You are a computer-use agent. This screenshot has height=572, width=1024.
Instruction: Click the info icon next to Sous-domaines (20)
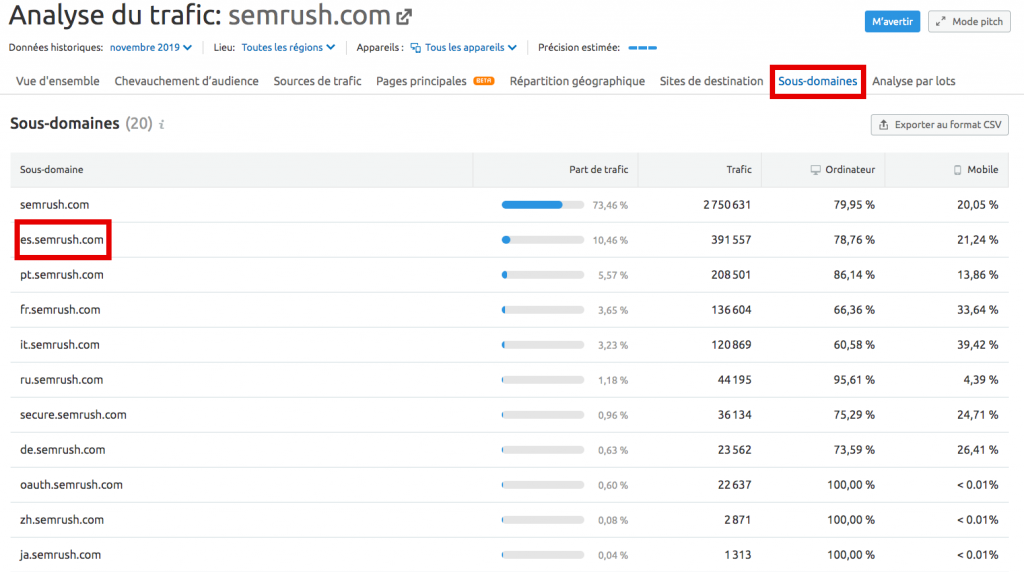[161, 124]
